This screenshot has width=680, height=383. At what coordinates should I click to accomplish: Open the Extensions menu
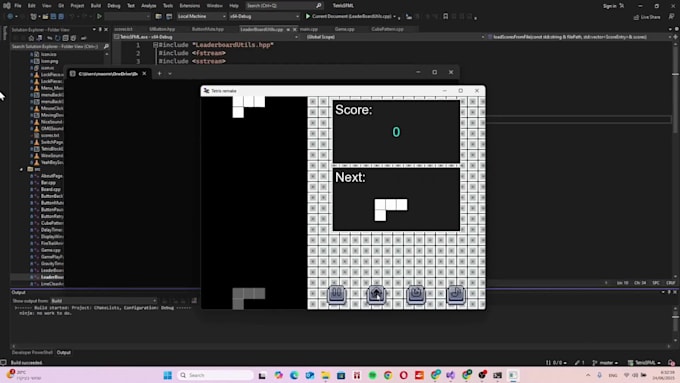point(190,6)
